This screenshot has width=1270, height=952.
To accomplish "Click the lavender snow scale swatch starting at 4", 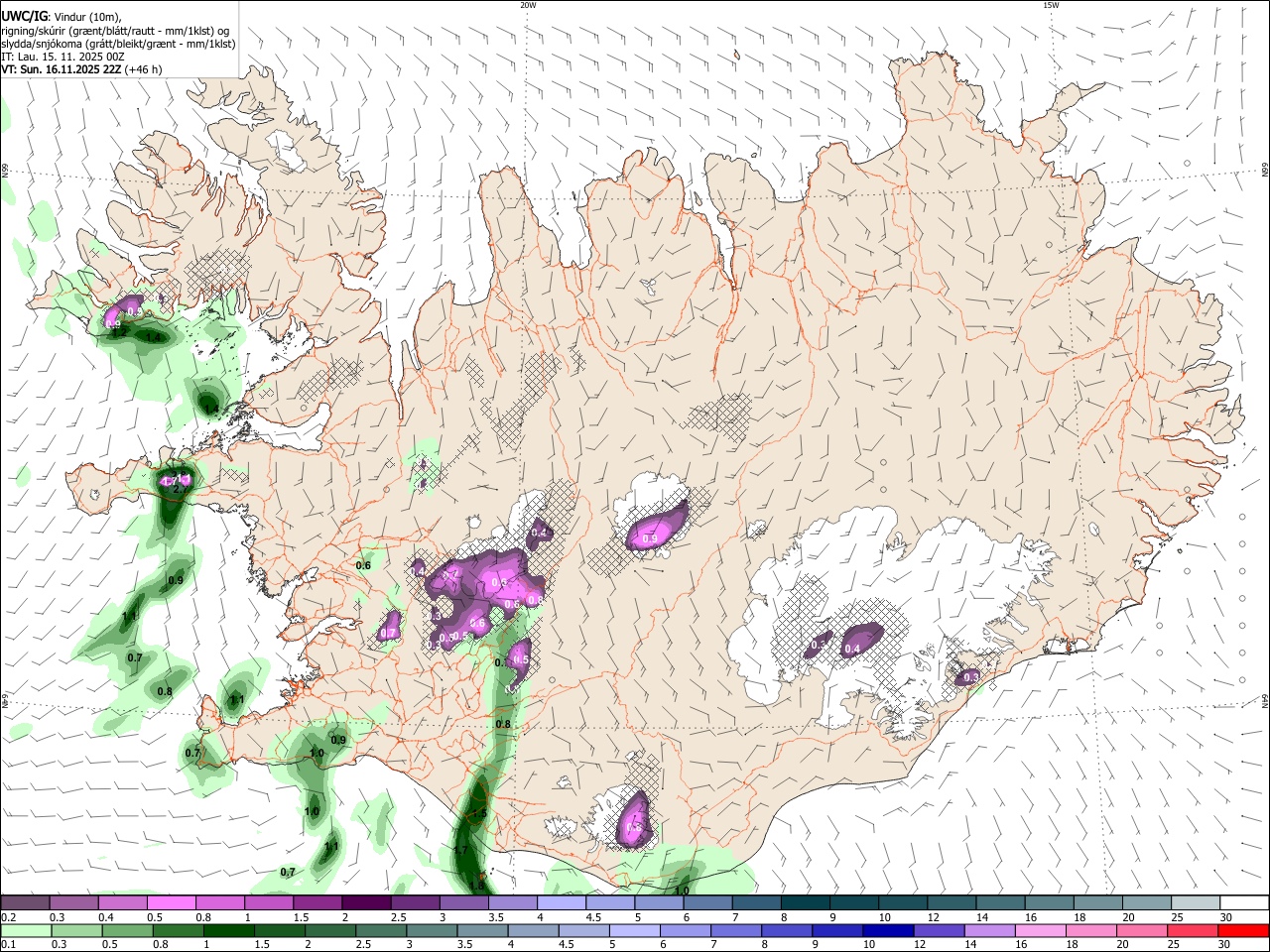I will (562, 902).
